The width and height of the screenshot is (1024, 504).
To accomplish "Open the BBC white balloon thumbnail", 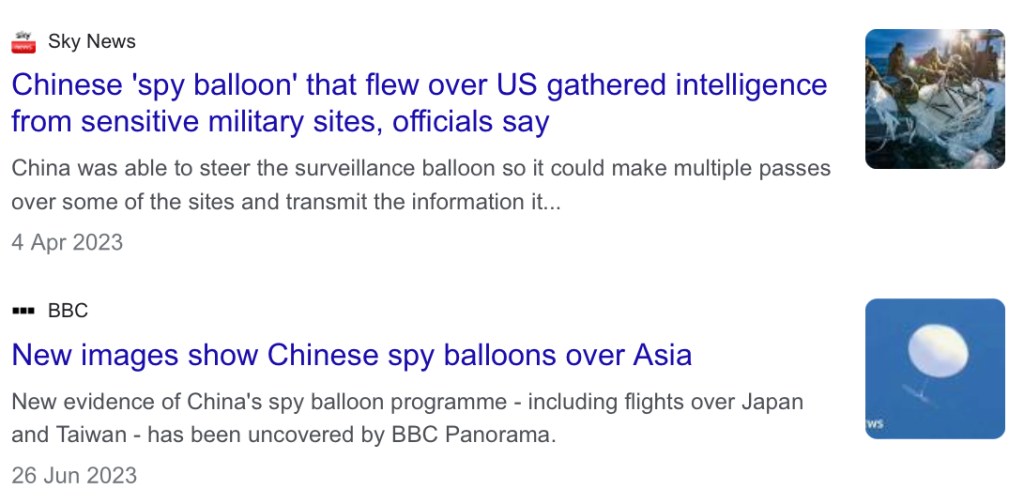I will click(x=934, y=368).
